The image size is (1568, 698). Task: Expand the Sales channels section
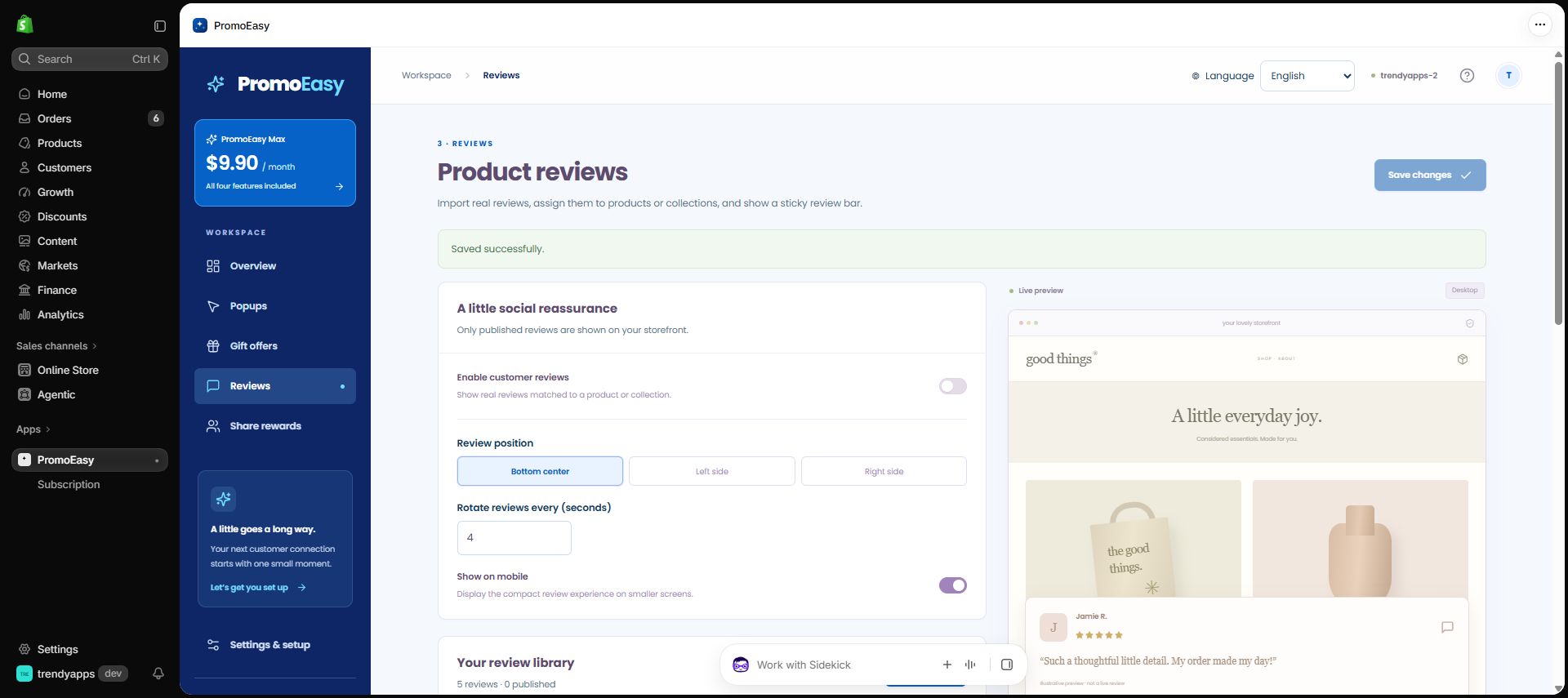[x=56, y=346]
